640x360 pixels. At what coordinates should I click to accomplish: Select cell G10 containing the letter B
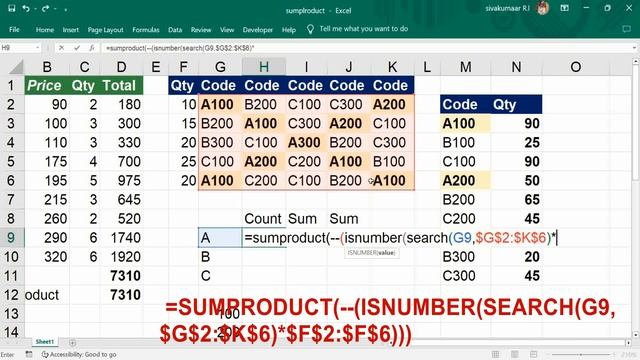click(x=220, y=257)
